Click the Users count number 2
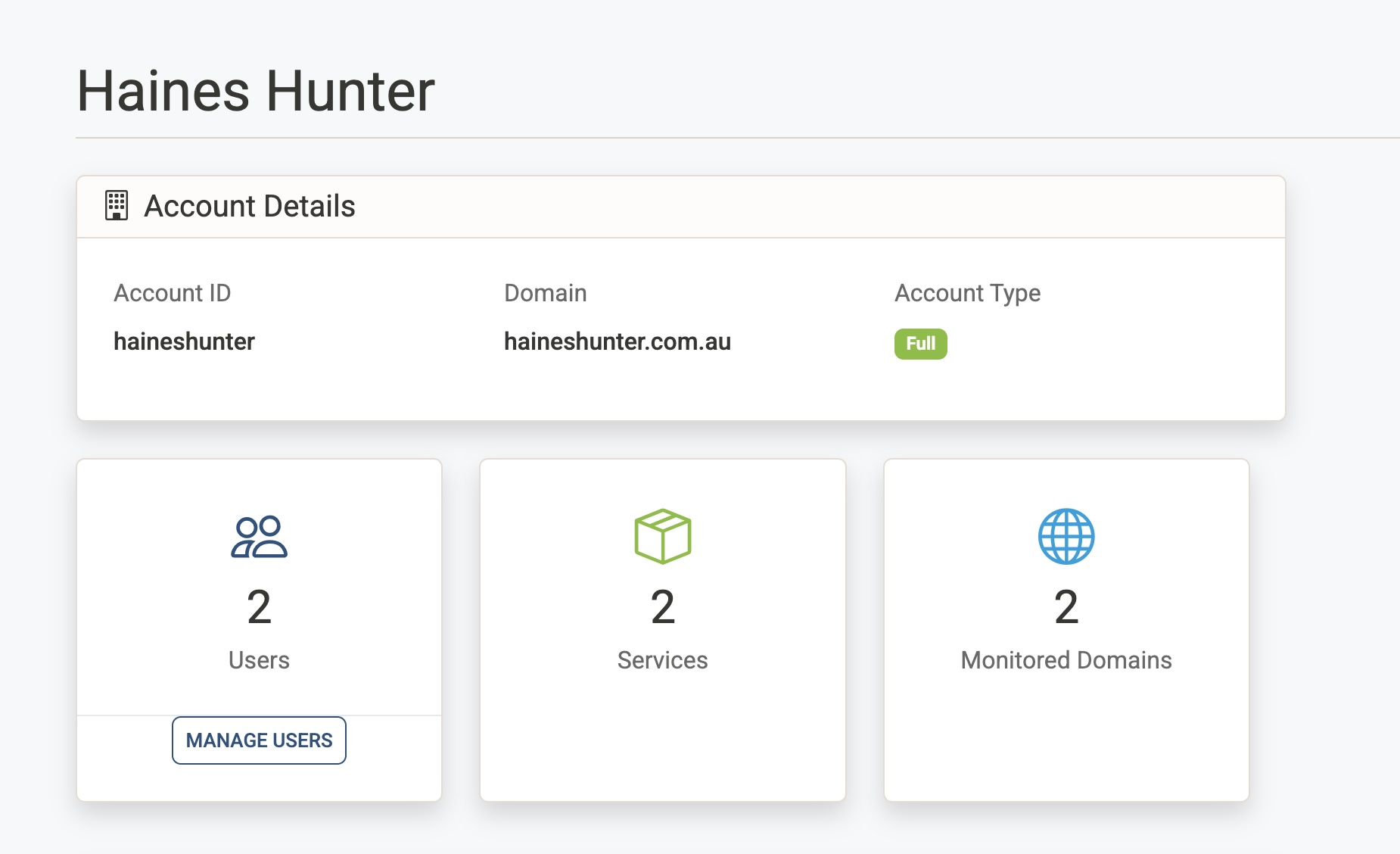 click(258, 606)
